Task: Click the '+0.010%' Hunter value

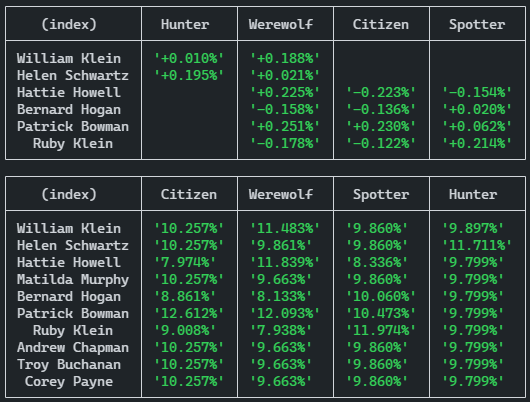Action: click(189, 58)
